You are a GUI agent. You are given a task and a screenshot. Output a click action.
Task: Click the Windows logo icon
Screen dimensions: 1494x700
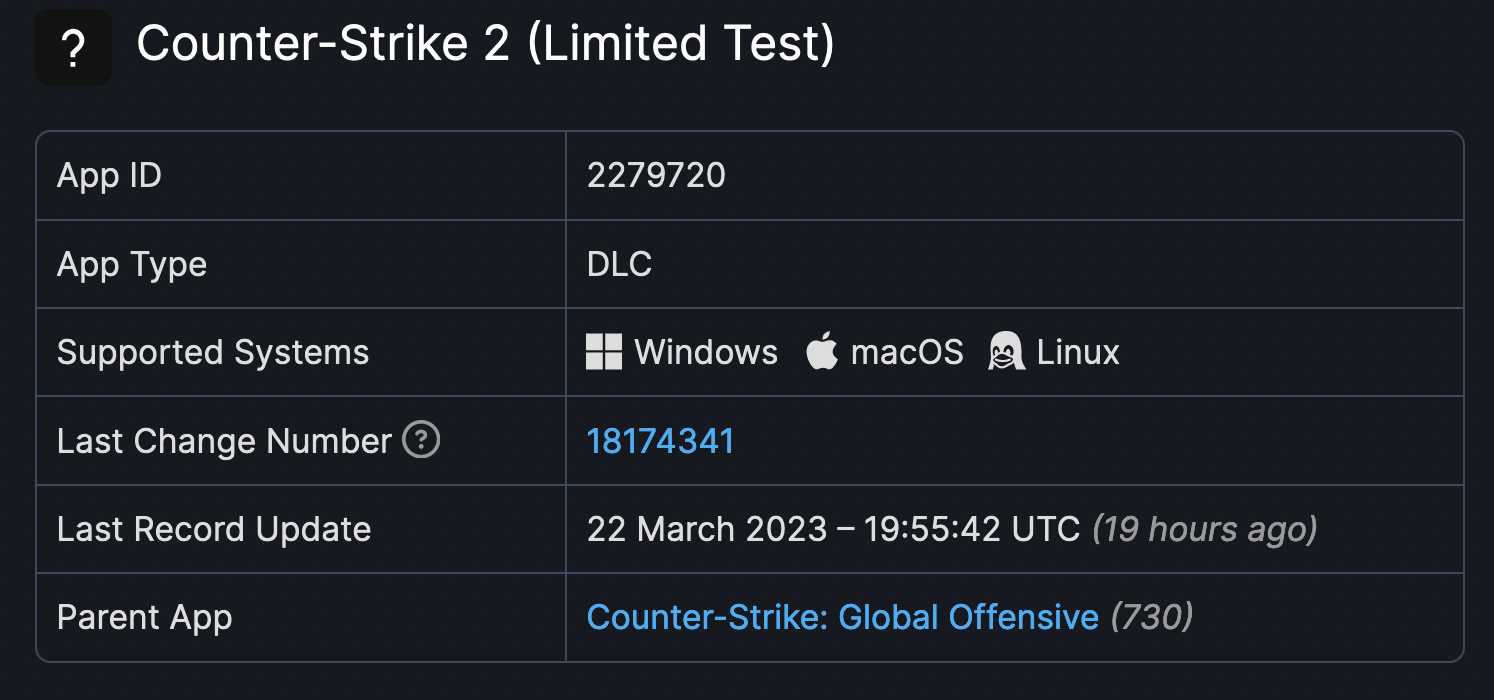click(x=604, y=352)
